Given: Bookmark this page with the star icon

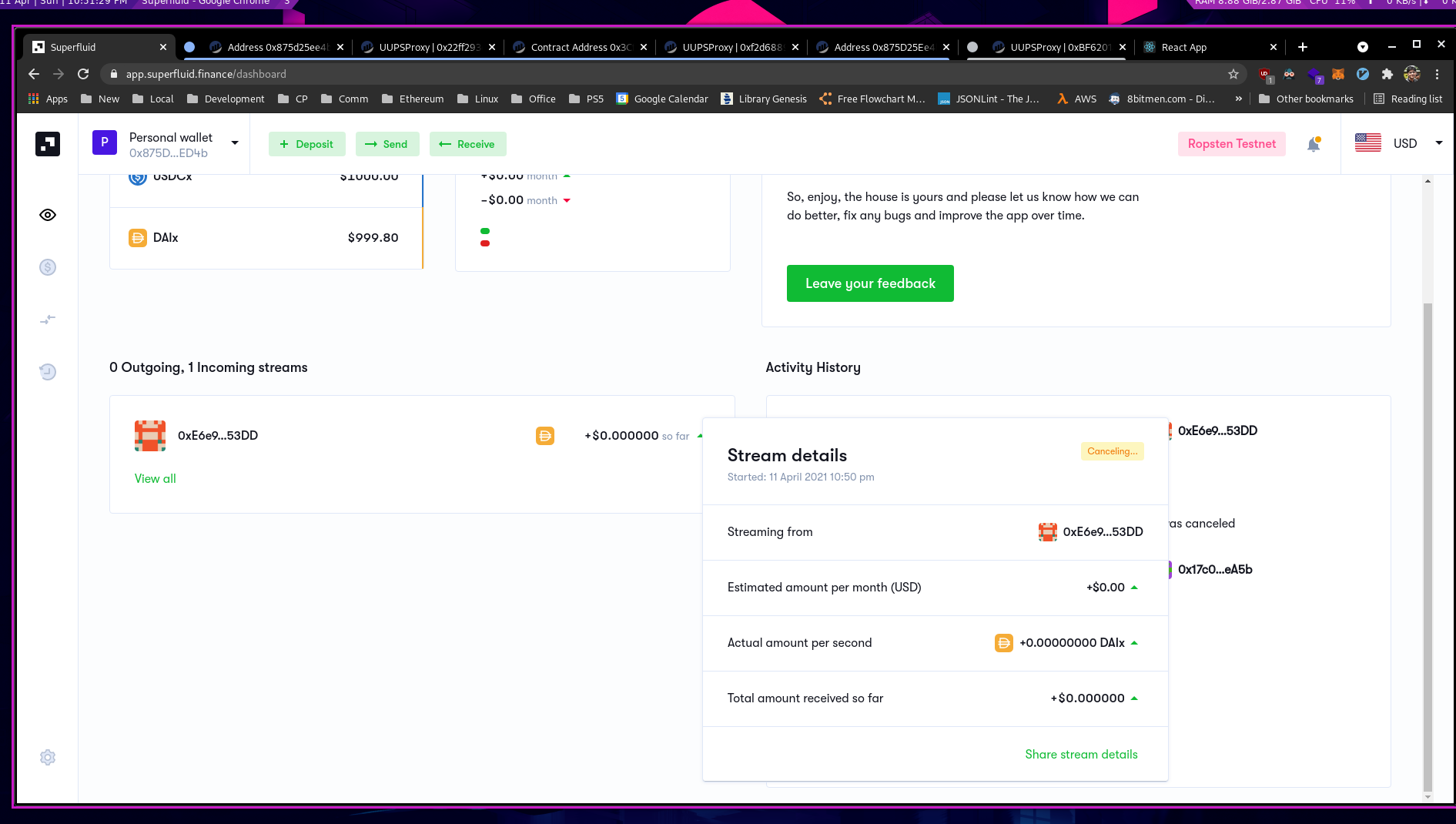Looking at the screenshot, I should click(x=1233, y=74).
